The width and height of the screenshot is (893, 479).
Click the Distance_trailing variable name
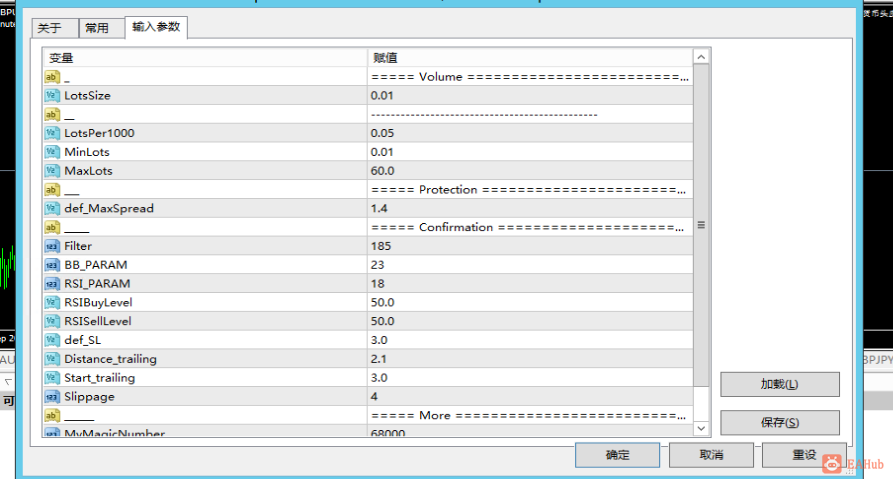[x=110, y=359]
